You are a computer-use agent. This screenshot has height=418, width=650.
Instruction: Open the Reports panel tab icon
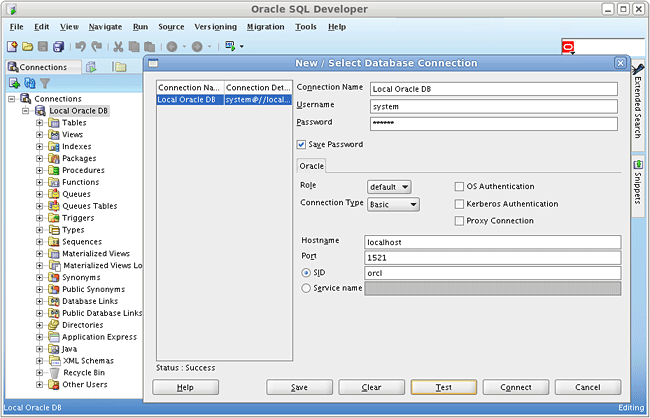91,67
